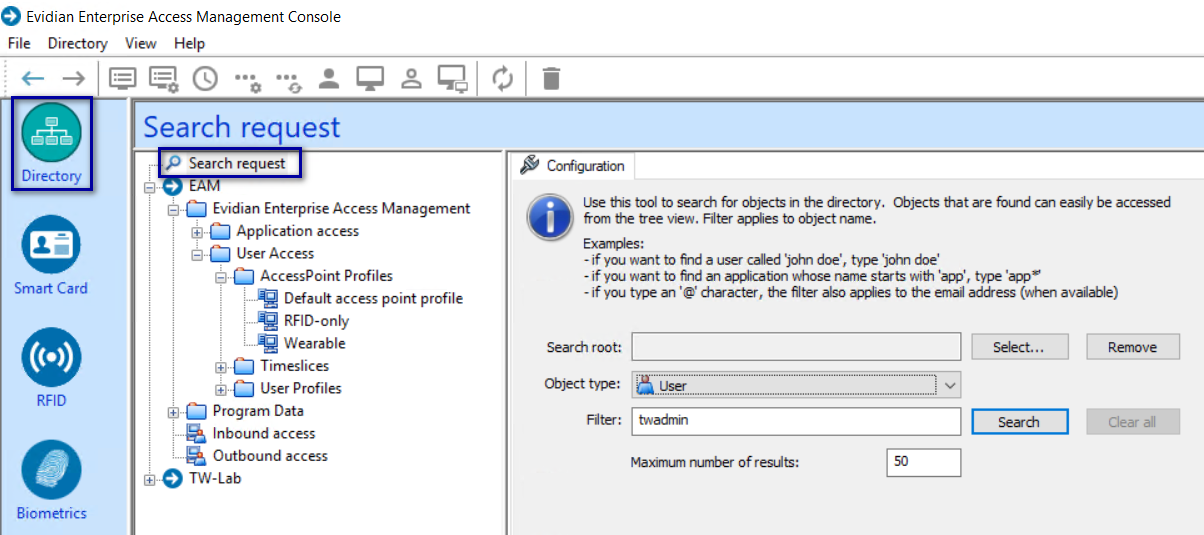Screen dimensions: 1204x535
Task: Click the Default access point profile icon
Action: point(268,298)
